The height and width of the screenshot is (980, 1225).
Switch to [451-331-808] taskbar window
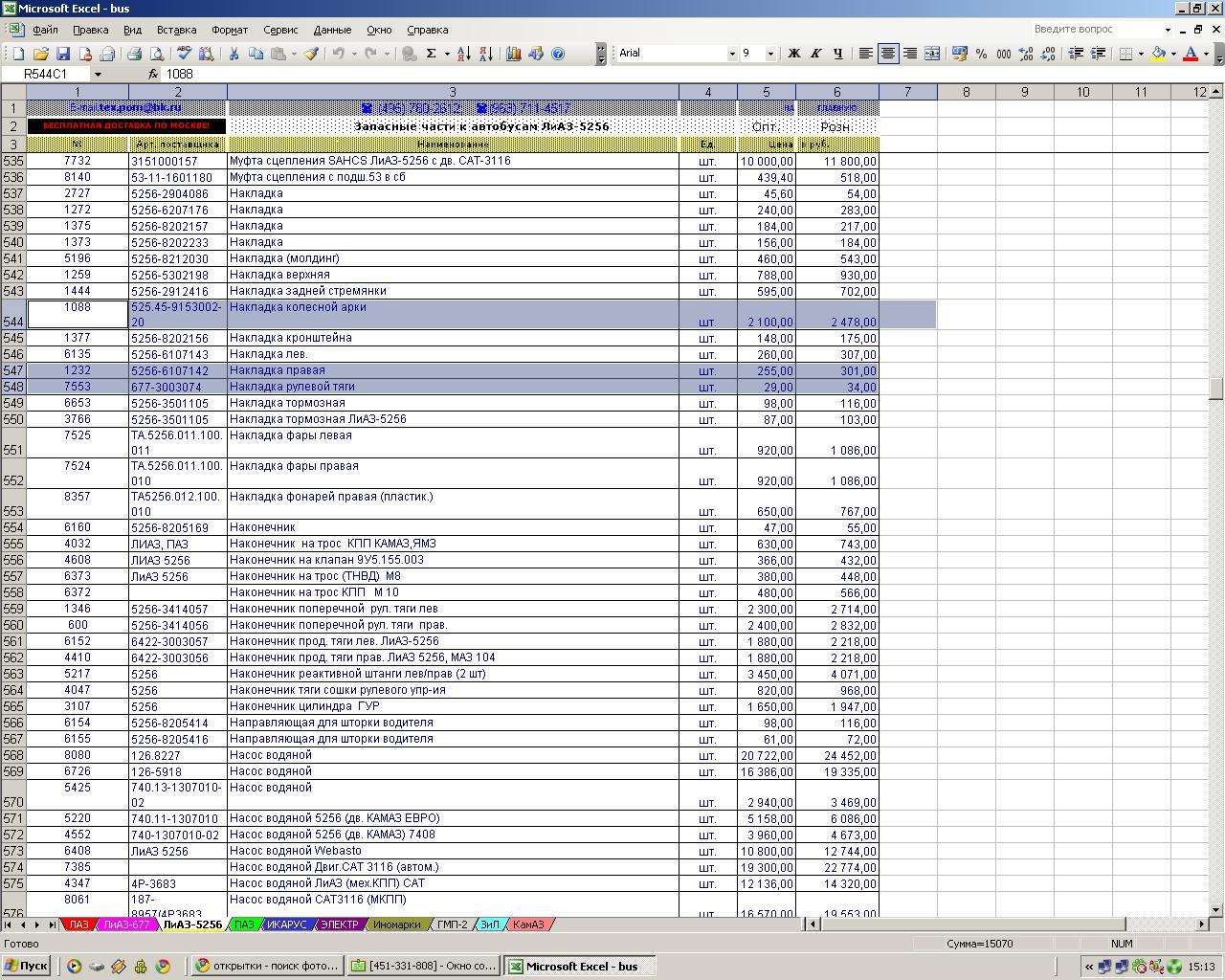[x=424, y=966]
